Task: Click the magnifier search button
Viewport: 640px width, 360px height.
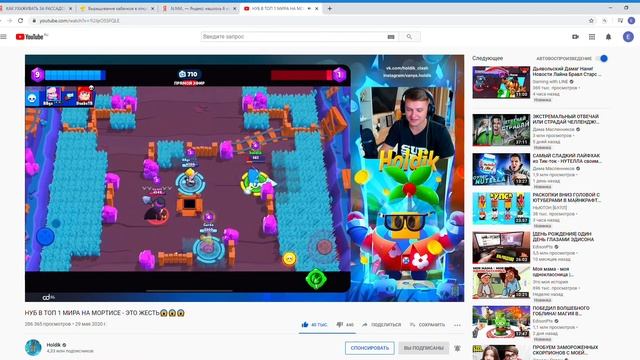Action: pyautogui.click(x=409, y=37)
